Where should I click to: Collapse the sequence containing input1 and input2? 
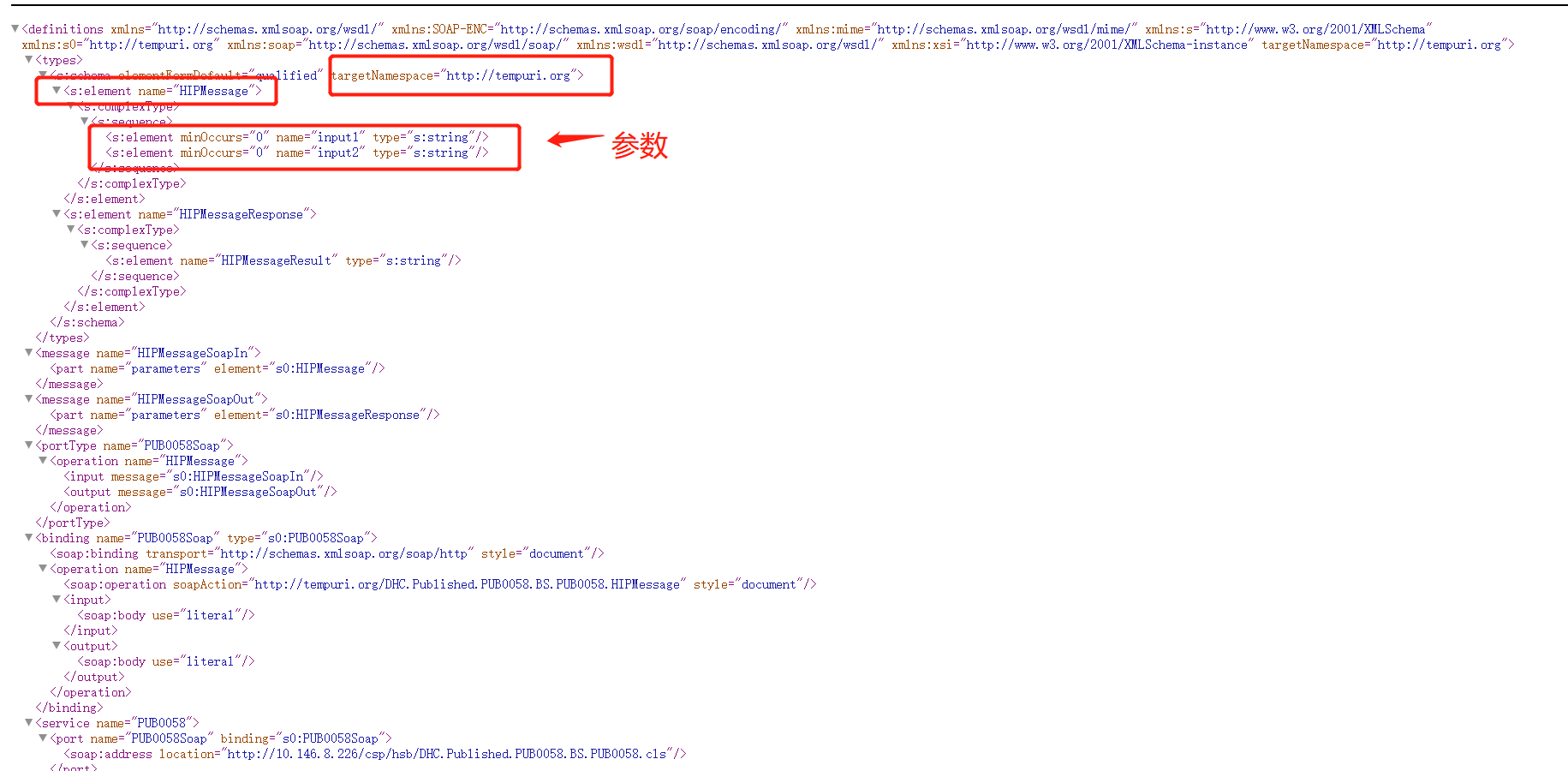(84, 122)
